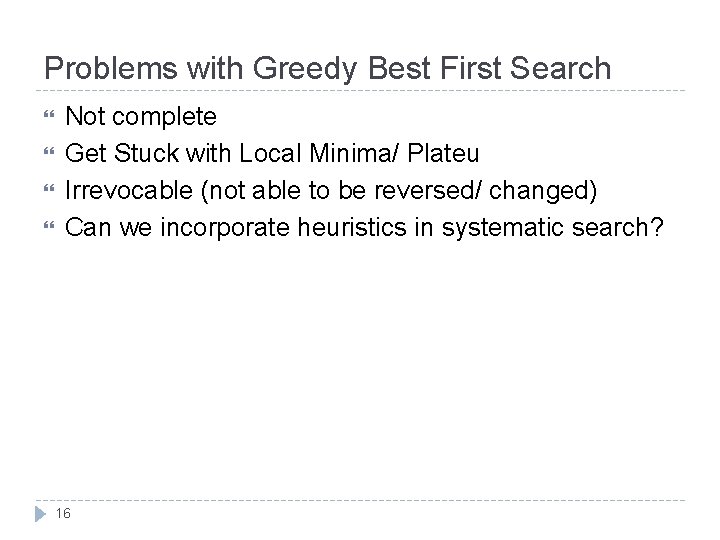This screenshot has height=540, width=720.
Task: Click the dashed divider line under the title
Action: pyautogui.click(x=360, y=90)
